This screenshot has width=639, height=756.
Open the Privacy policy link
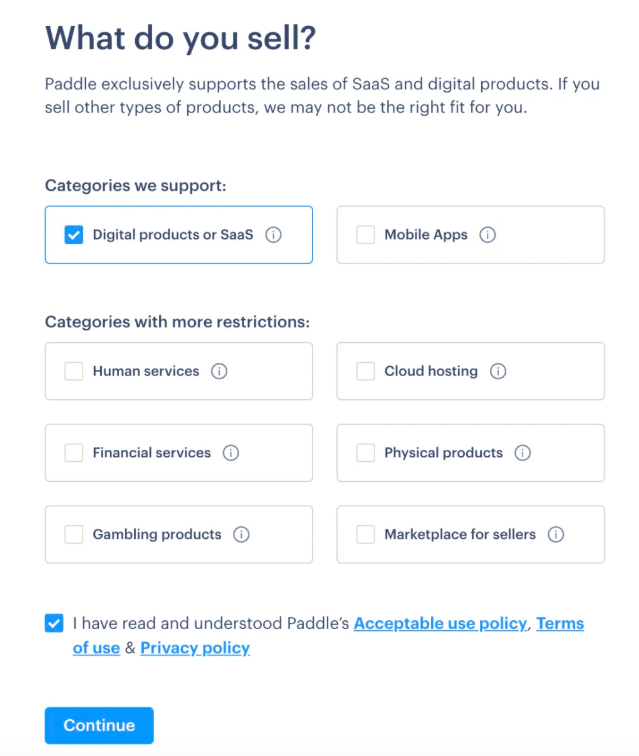(195, 648)
